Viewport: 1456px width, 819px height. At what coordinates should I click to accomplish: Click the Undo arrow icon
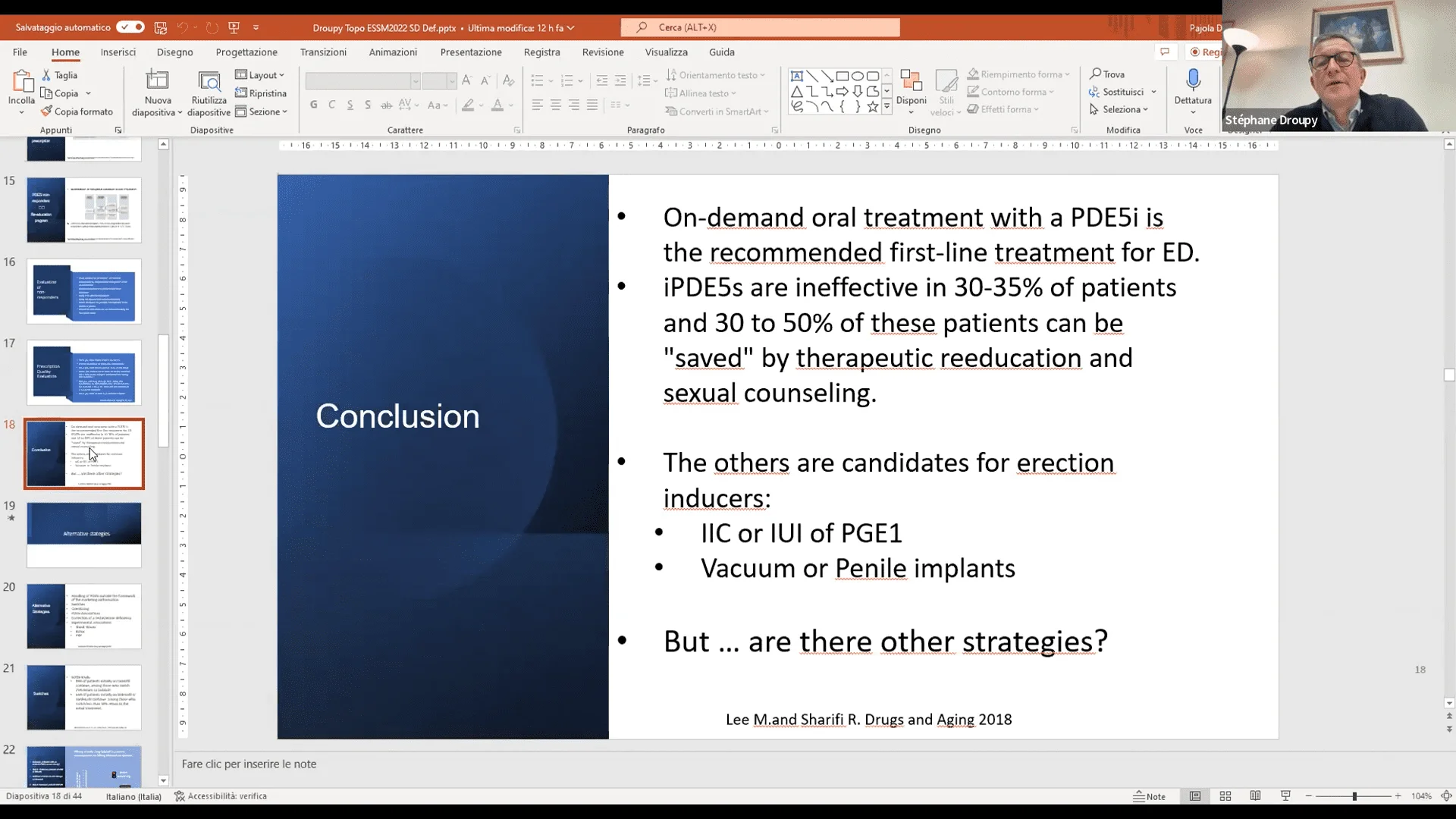click(x=182, y=27)
